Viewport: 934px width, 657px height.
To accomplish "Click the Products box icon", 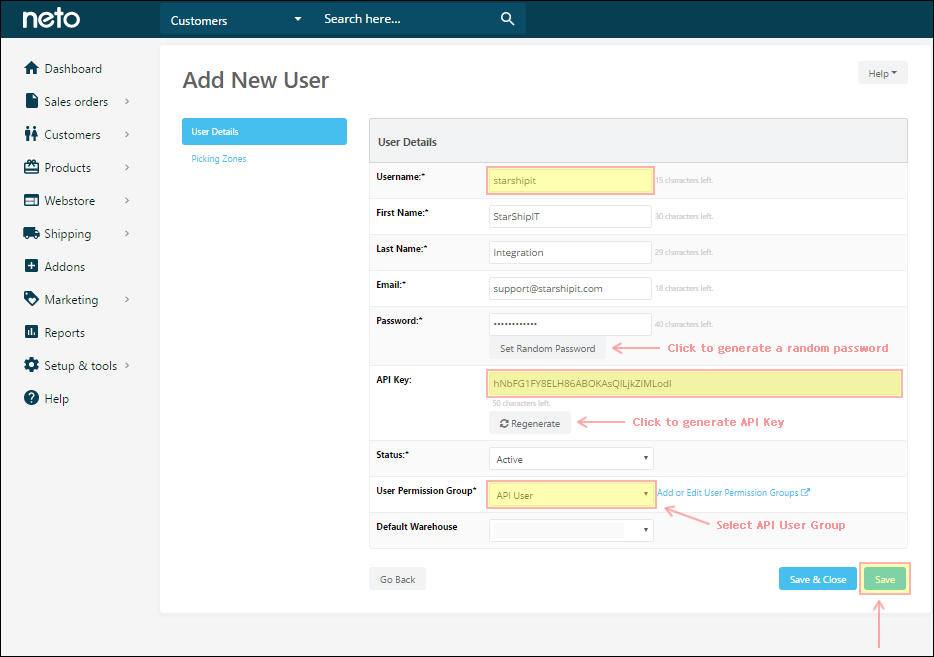I will (33, 167).
